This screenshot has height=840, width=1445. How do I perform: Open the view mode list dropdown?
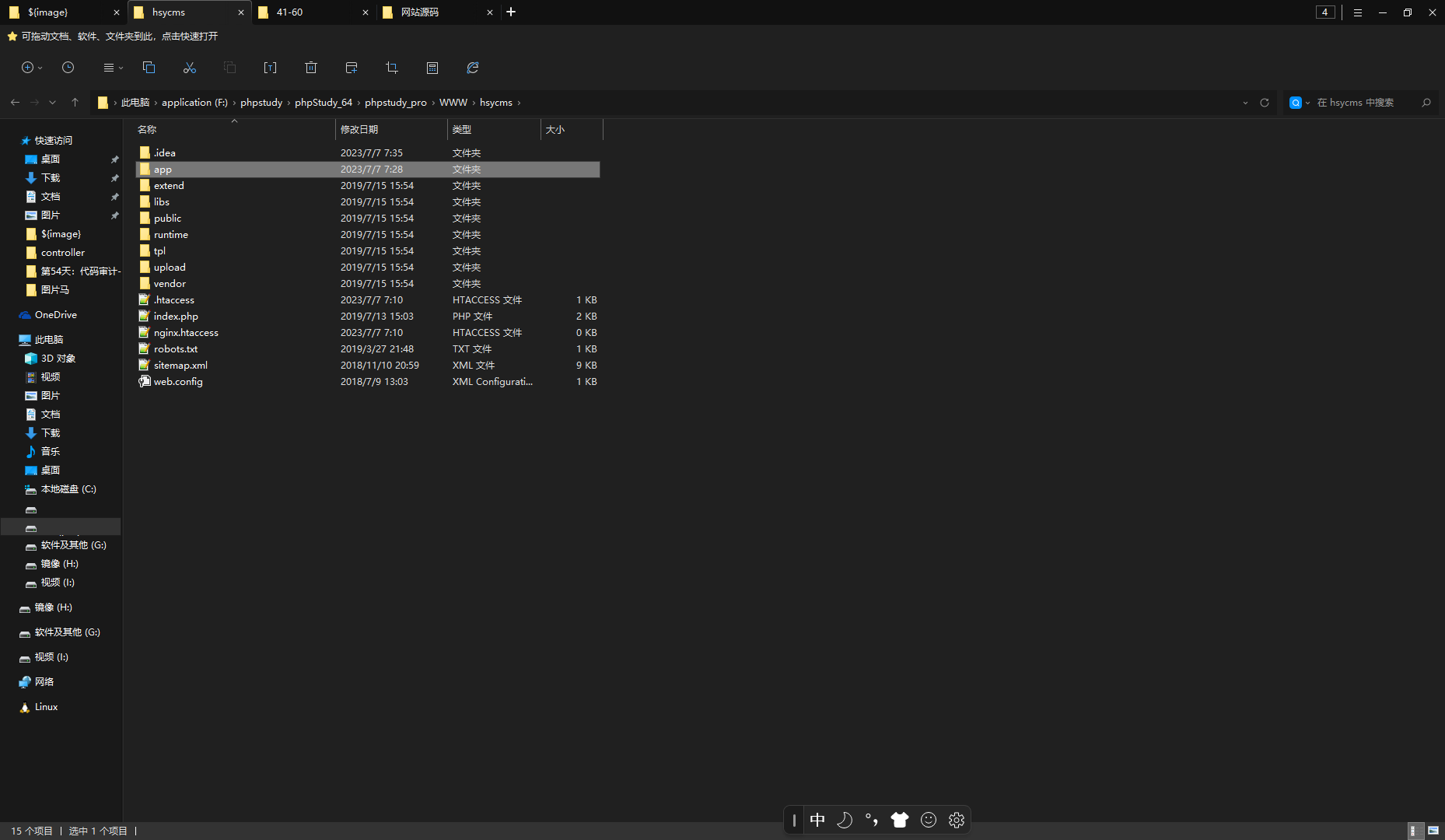pos(113,68)
